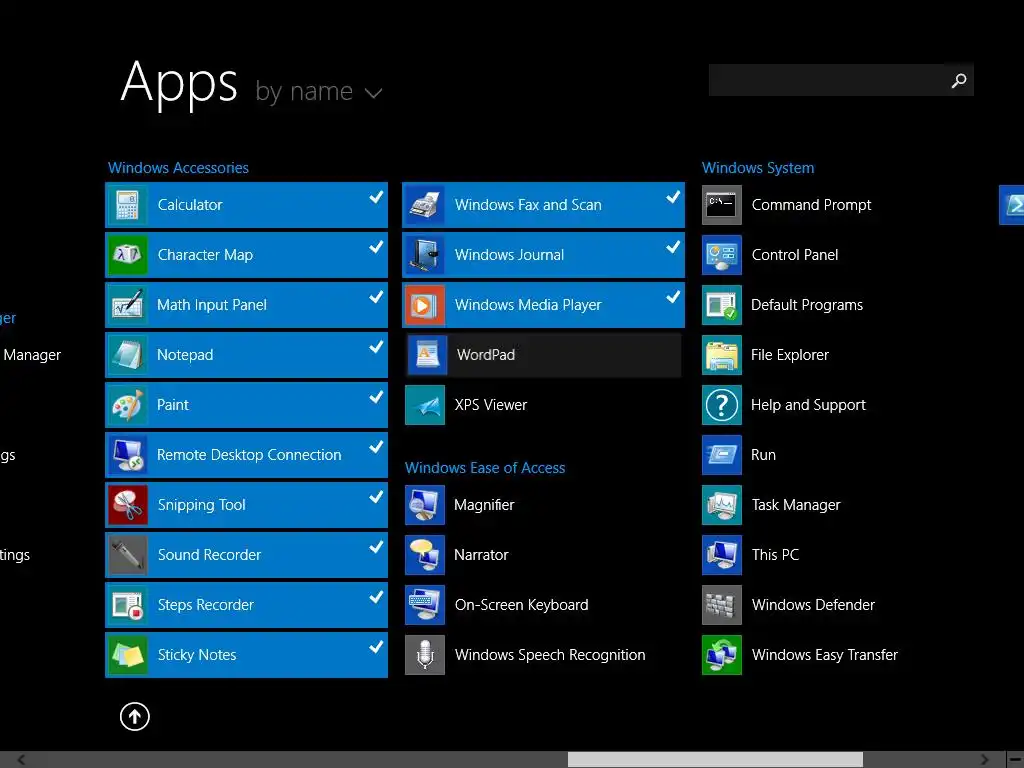Click the partially visible PowerShell tile icon

click(1012, 205)
